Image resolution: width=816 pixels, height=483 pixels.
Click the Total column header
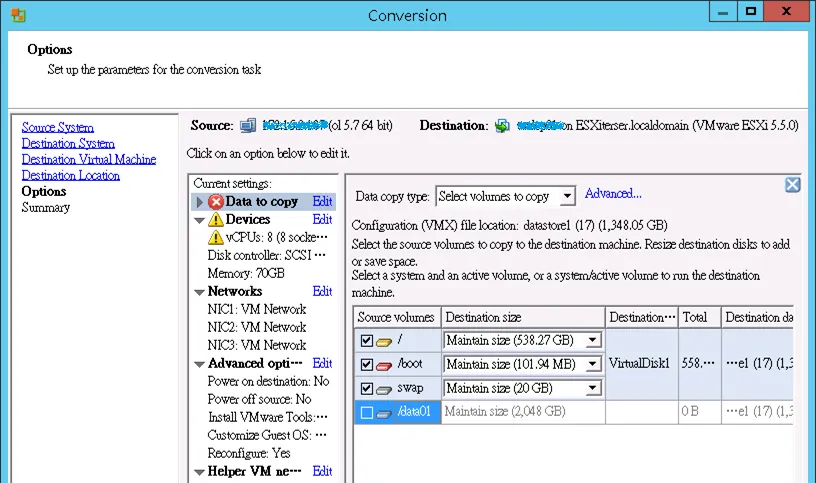point(699,317)
